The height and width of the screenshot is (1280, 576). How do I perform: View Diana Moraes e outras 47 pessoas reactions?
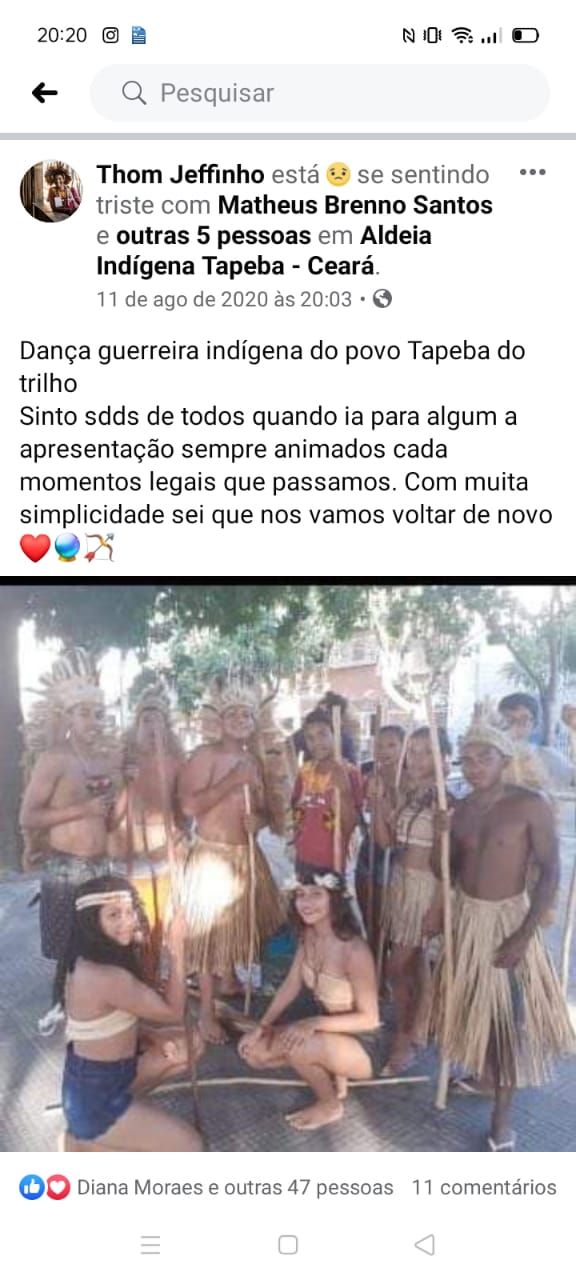pyautogui.click(x=235, y=1188)
